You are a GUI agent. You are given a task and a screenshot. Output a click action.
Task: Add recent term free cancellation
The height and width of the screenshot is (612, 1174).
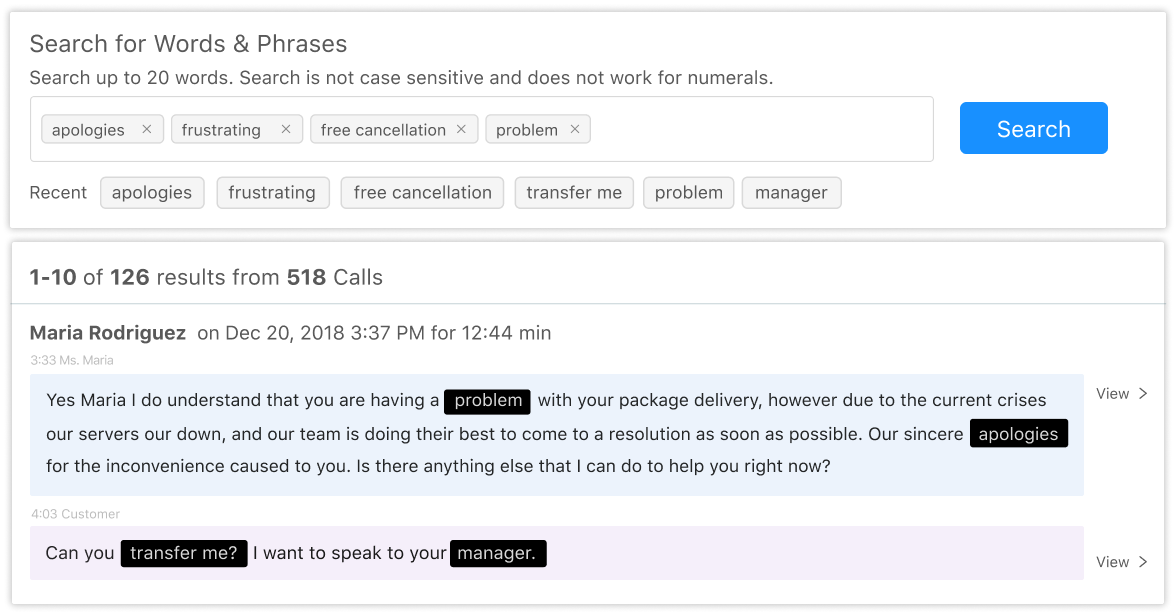422,193
